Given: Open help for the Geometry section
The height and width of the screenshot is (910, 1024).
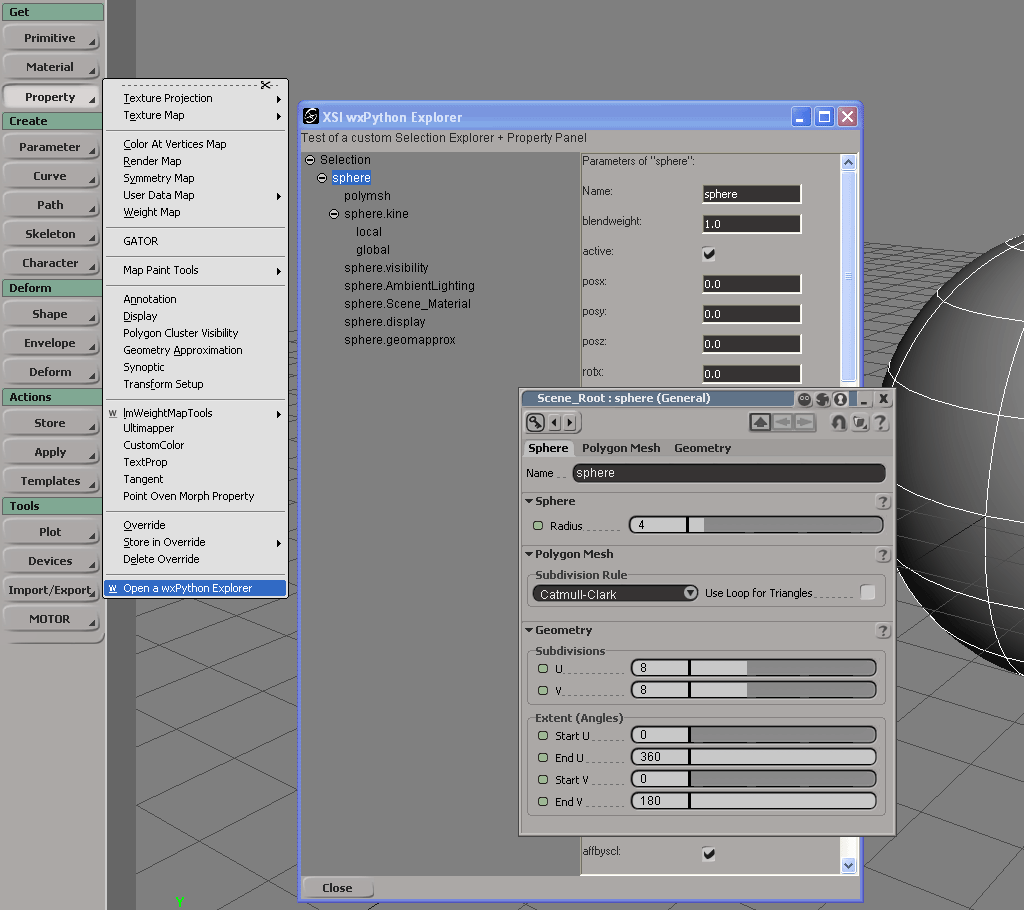Looking at the screenshot, I should pyautogui.click(x=882, y=630).
